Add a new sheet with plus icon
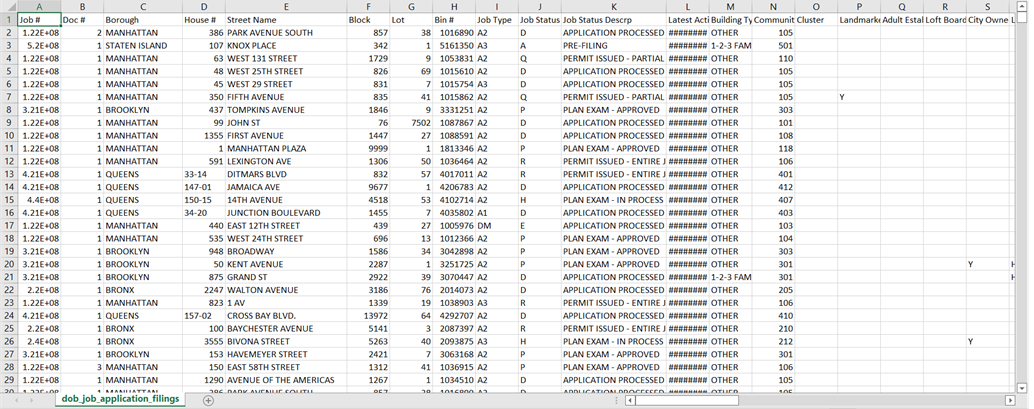The height and width of the screenshot is (409, 1034). 208,400
